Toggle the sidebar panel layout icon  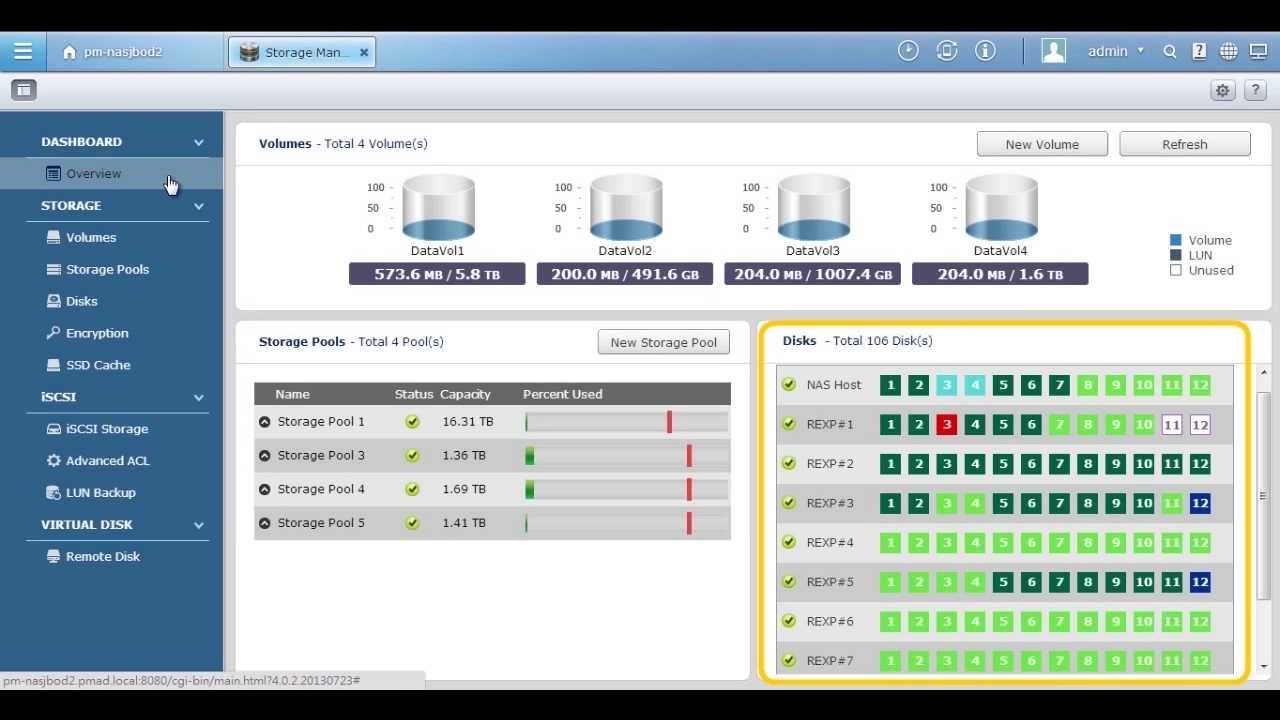point(24,90)
